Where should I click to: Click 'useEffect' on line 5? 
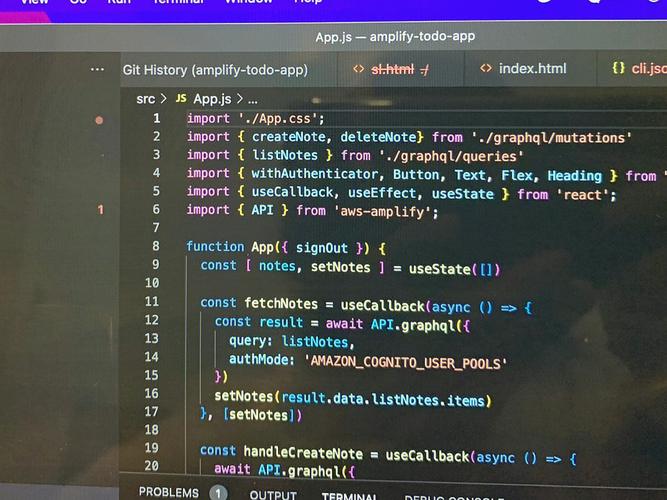click(x=382, y=193)
